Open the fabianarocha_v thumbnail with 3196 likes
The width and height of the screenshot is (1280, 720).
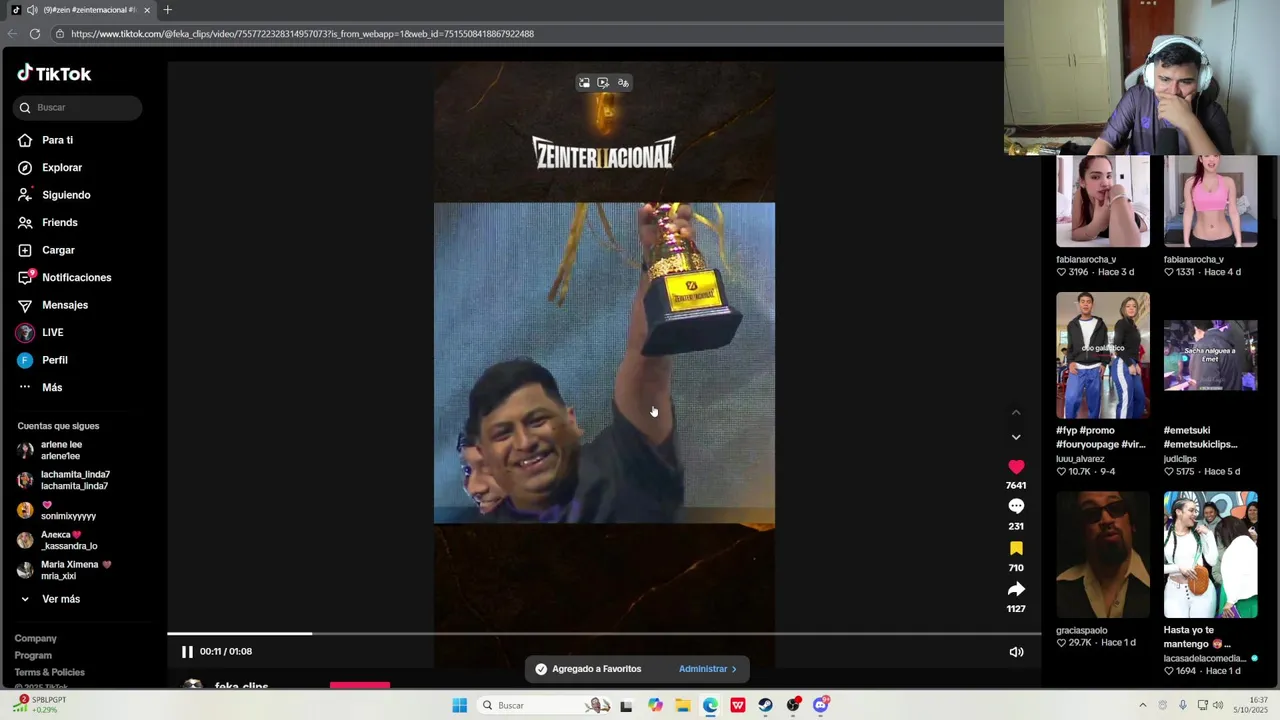pos(1103,201)
